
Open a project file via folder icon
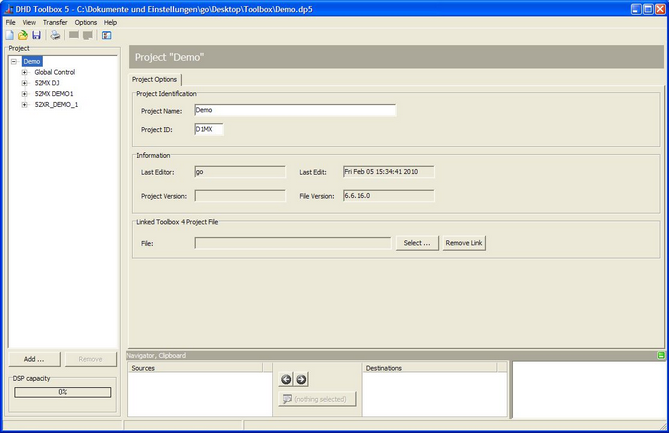23,35
